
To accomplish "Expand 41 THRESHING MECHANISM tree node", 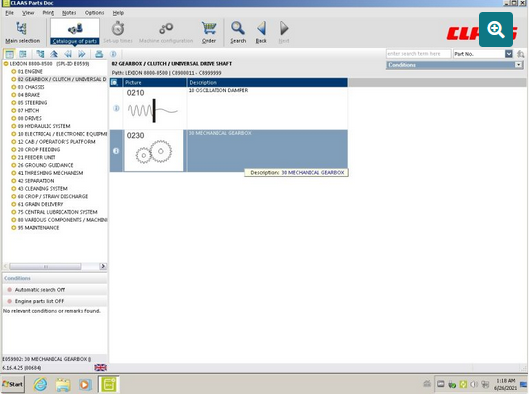I will point(13,173).
